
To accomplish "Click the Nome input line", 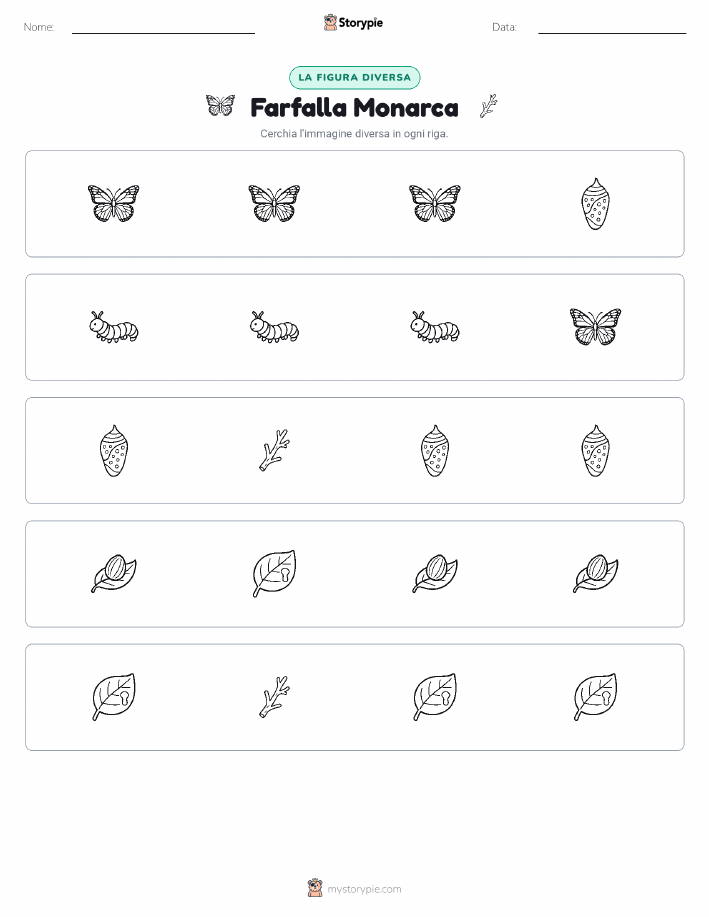I will coord(163,28).
